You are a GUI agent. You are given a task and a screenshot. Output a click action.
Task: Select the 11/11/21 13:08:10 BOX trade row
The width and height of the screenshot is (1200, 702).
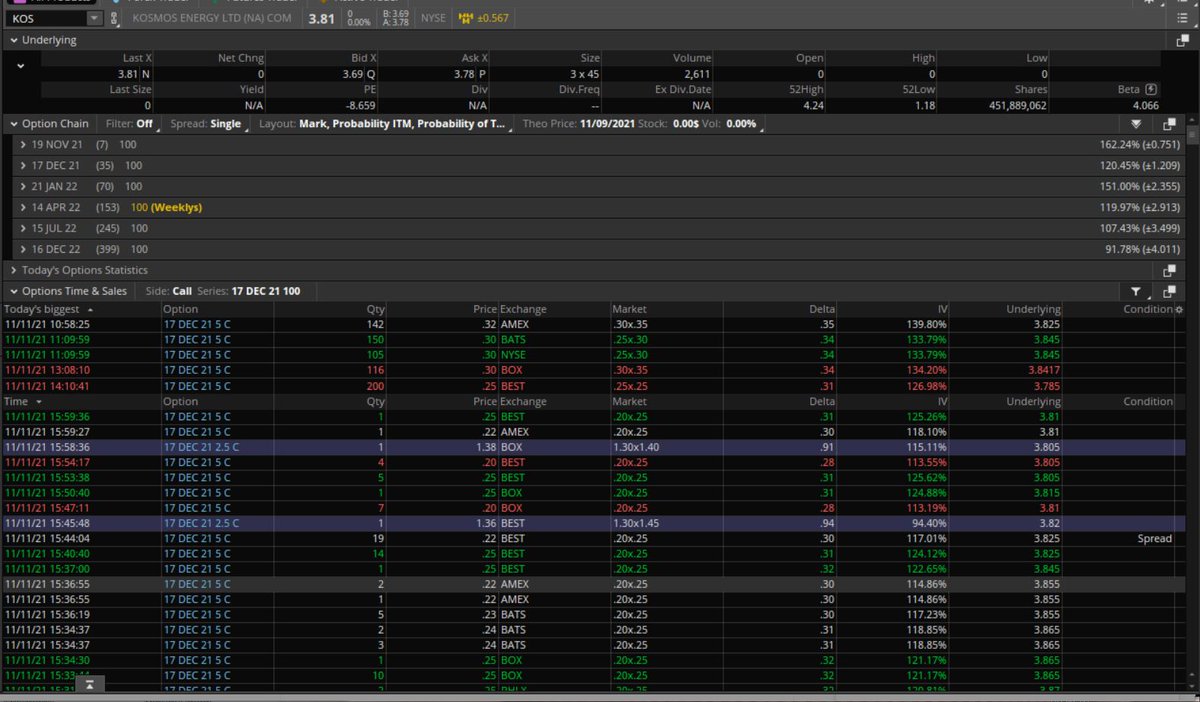click(x=593, y=370)
